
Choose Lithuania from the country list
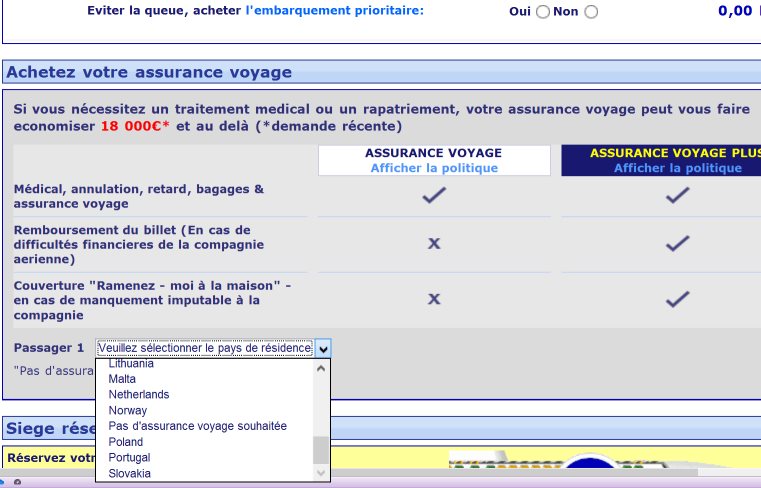[x=131, y=364]
